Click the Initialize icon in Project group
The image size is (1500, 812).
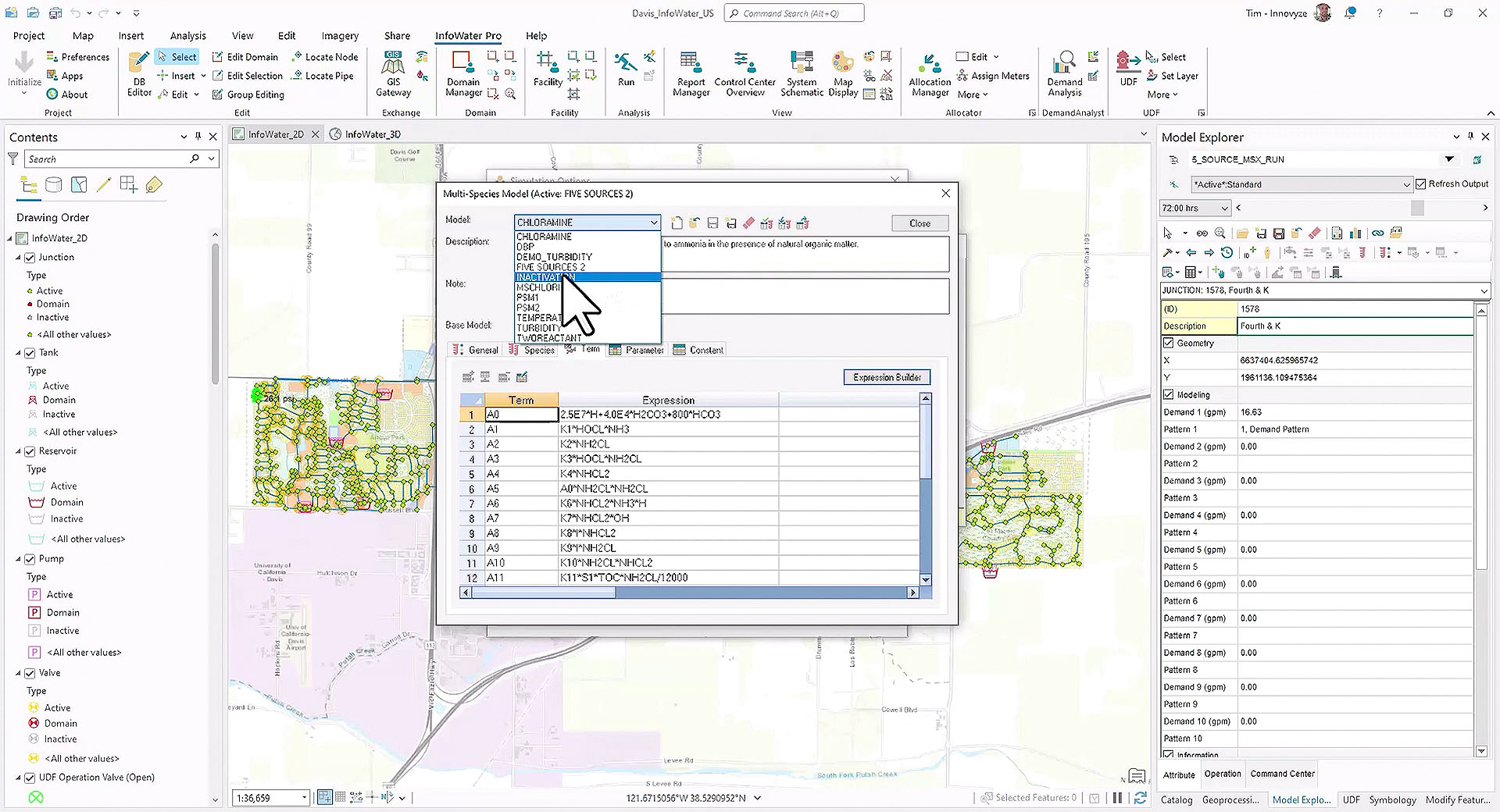click(x=24, y=69)
